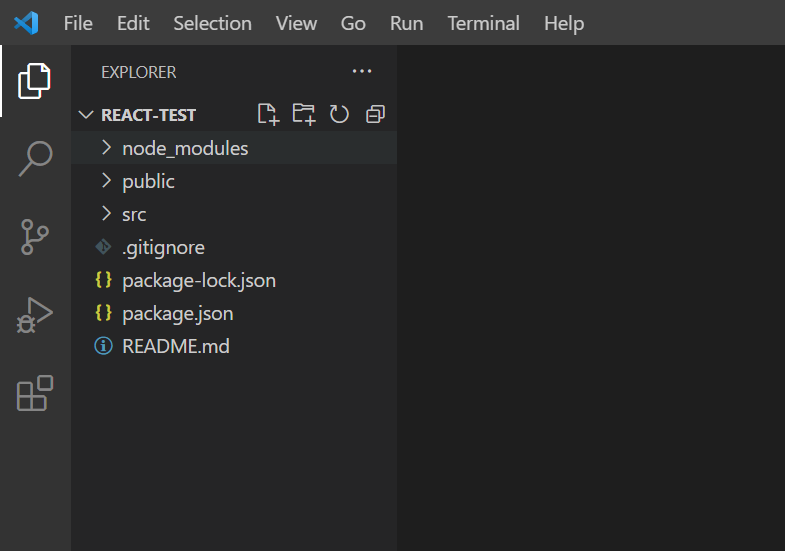Click the REACT-TEST section header title

coord(148,115)
